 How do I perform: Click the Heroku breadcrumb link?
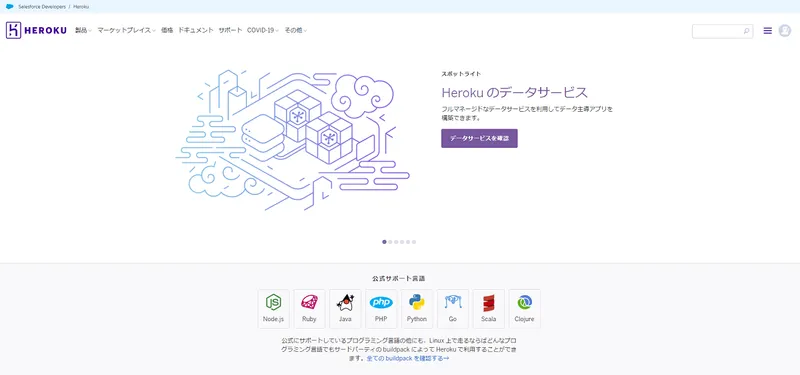tap(81, 7)
